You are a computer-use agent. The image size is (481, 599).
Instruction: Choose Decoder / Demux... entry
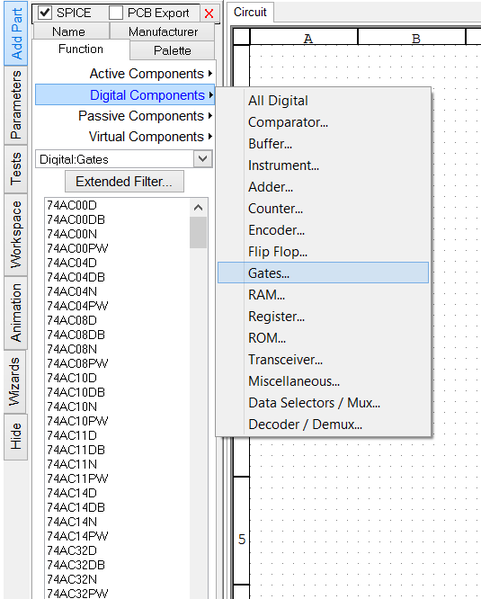tap(323, 424)
